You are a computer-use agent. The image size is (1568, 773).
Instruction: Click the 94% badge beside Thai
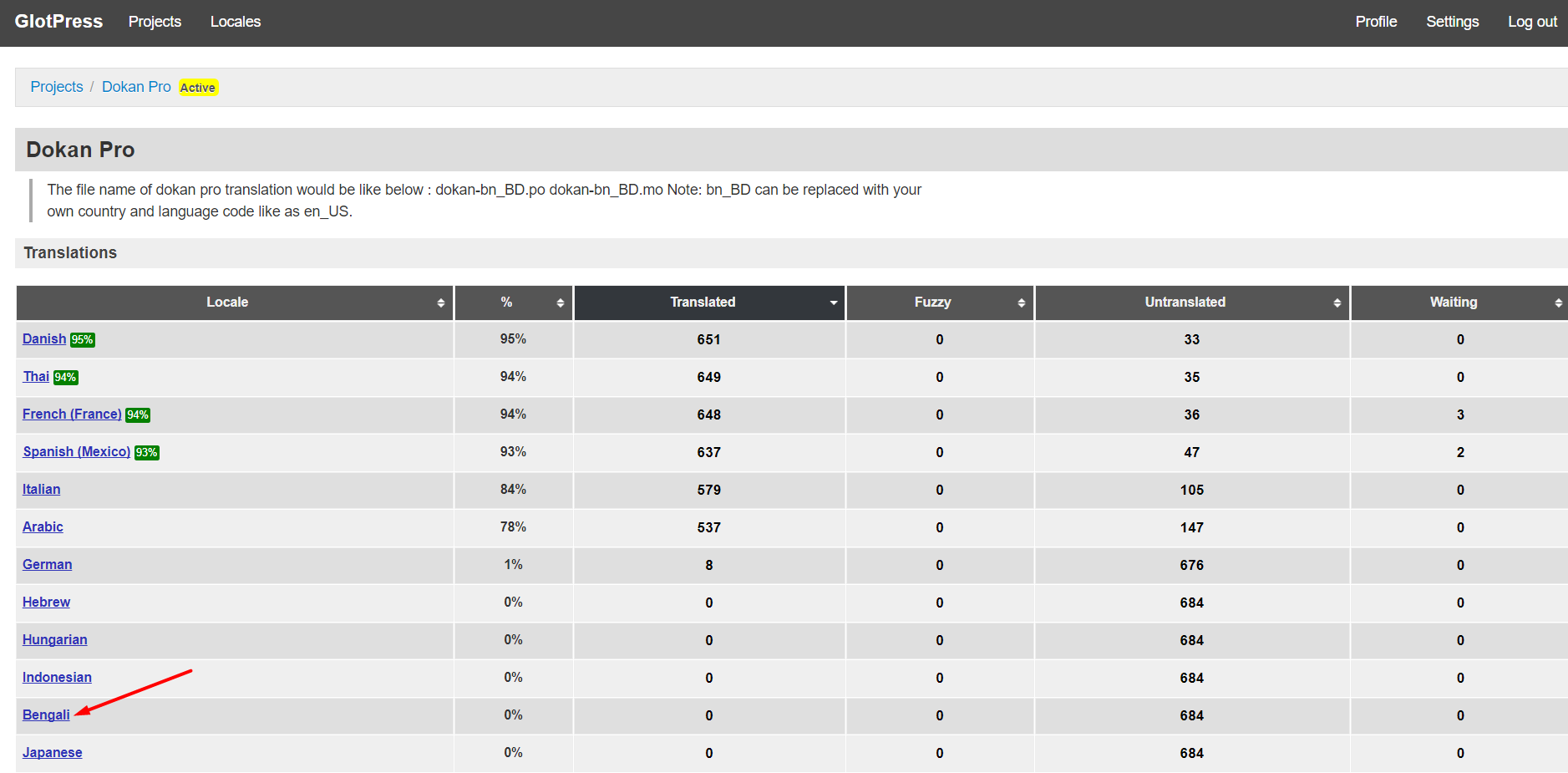66,378
